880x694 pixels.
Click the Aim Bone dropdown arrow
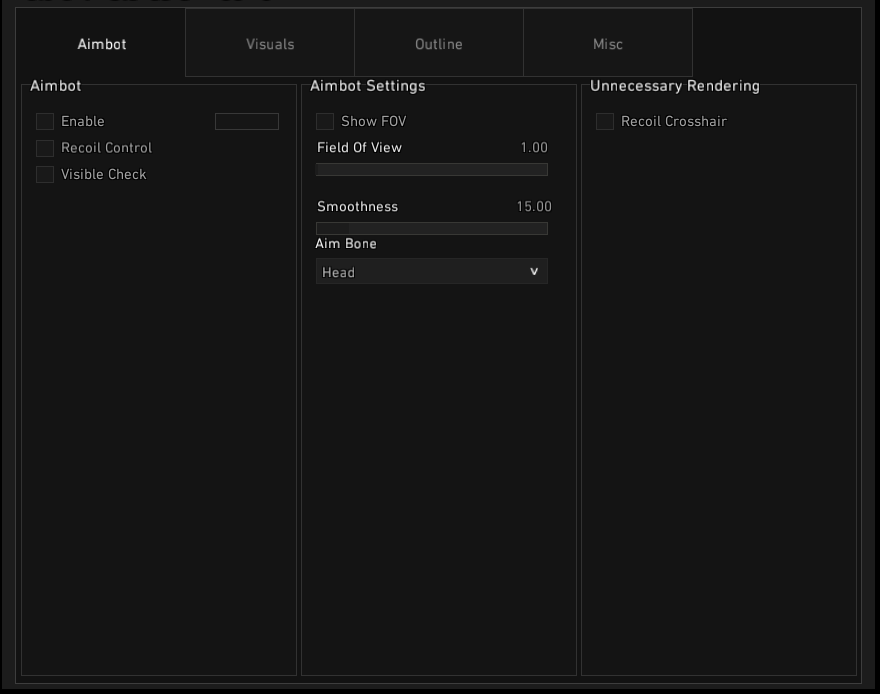[x=534, y=272]
